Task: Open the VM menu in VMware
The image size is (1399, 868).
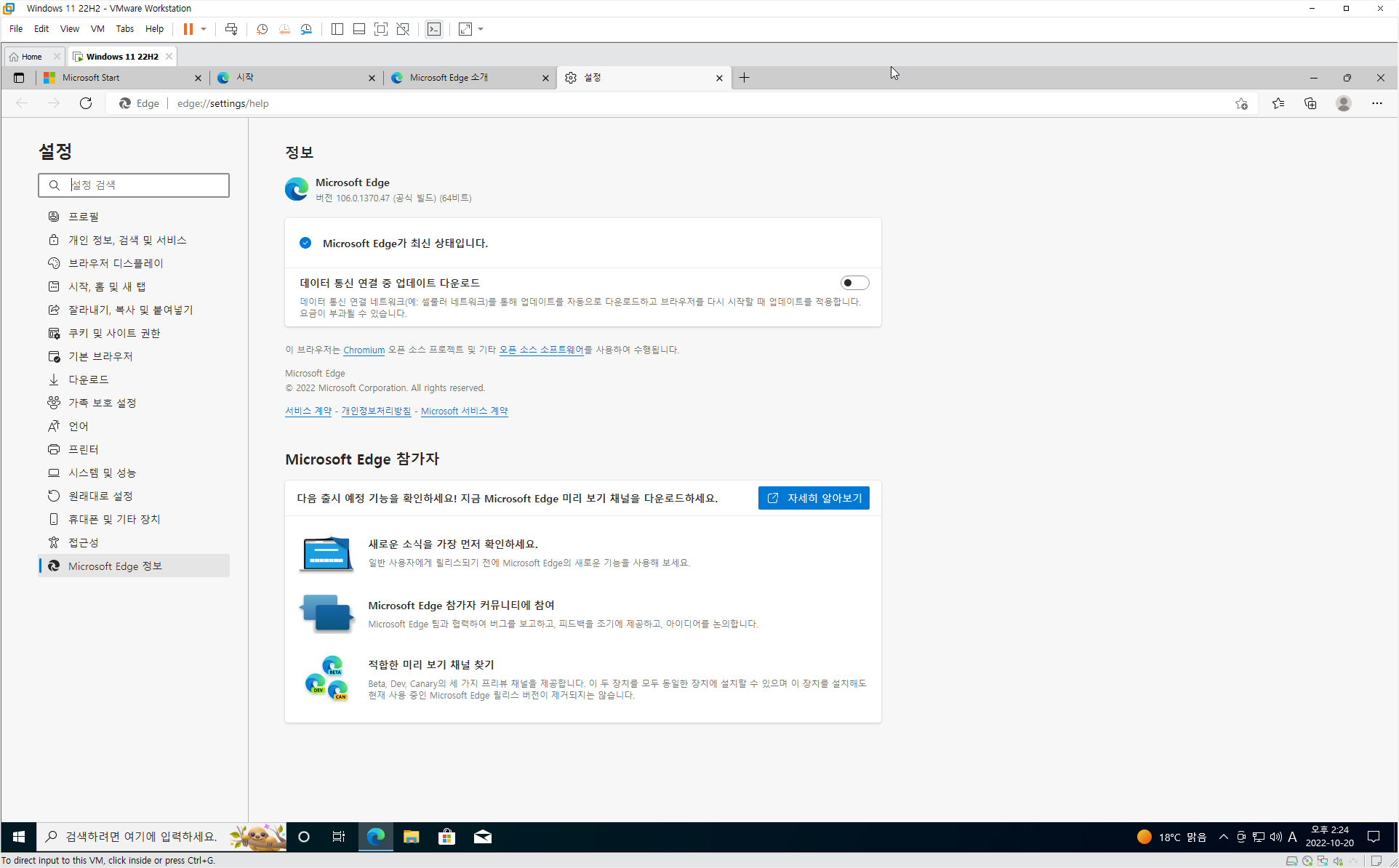Action: (97, 29)
